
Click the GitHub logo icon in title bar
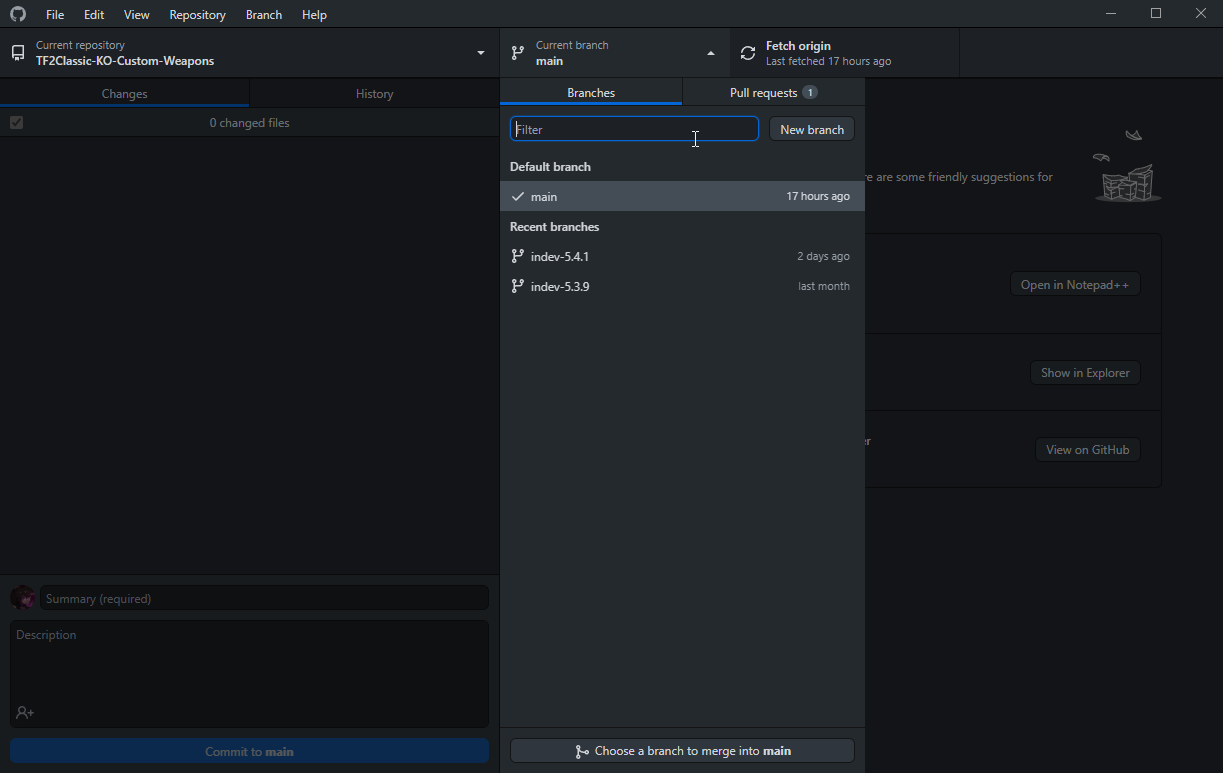pos(17,14)
